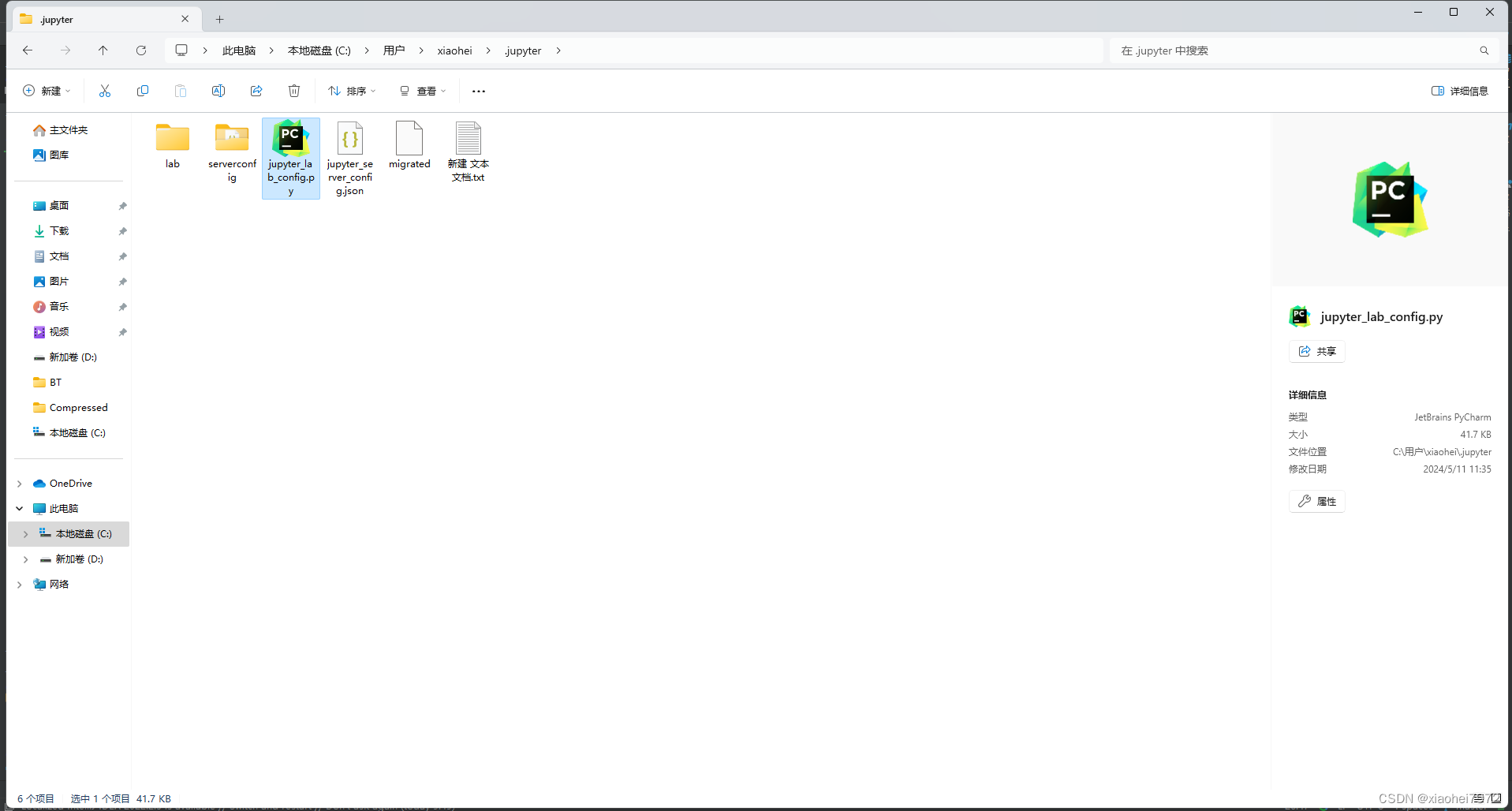
Task: Click the search magnifier in the search box
Action: tap(1484, 50)
